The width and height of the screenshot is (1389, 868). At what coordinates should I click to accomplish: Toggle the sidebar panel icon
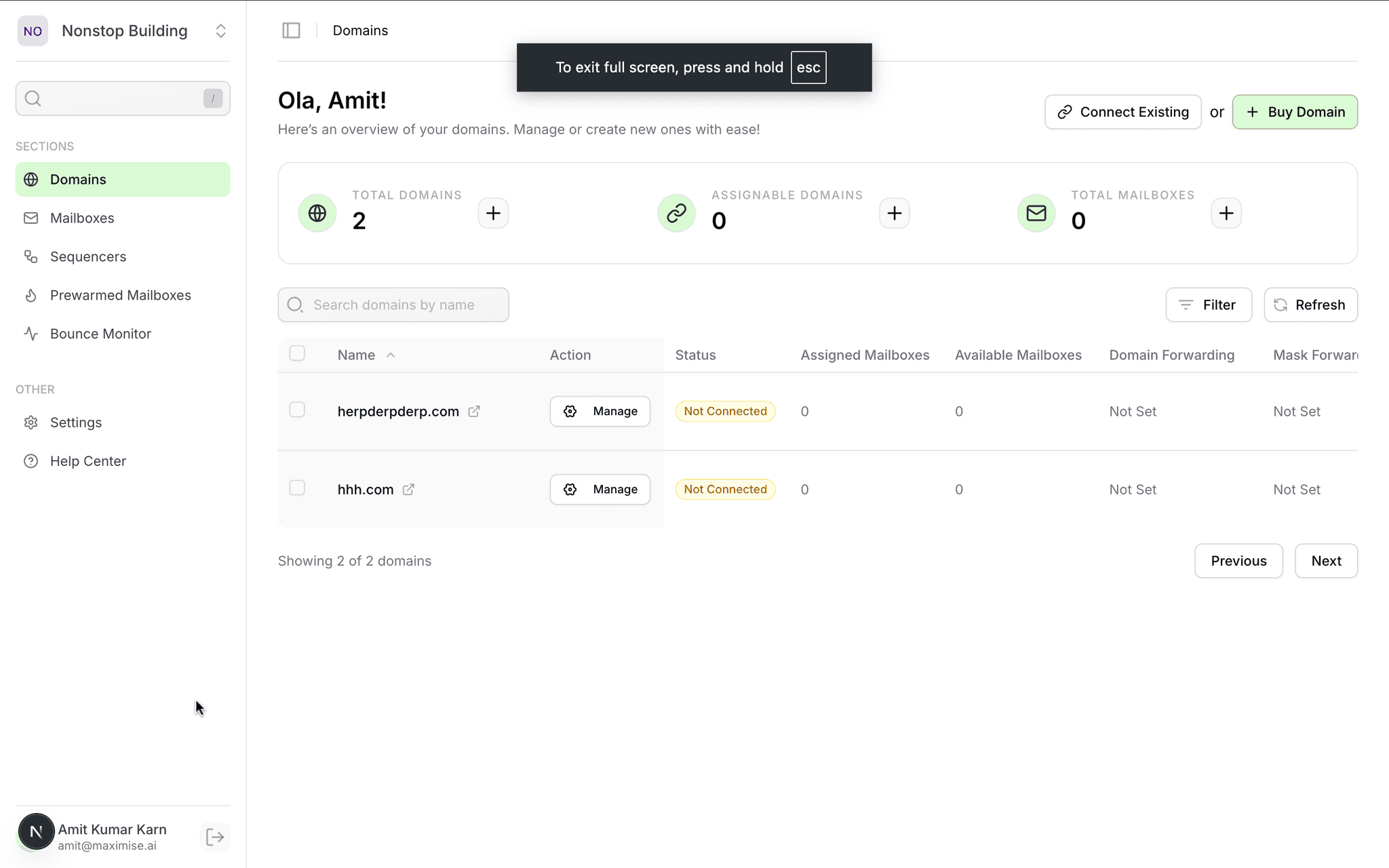[291, 31]
